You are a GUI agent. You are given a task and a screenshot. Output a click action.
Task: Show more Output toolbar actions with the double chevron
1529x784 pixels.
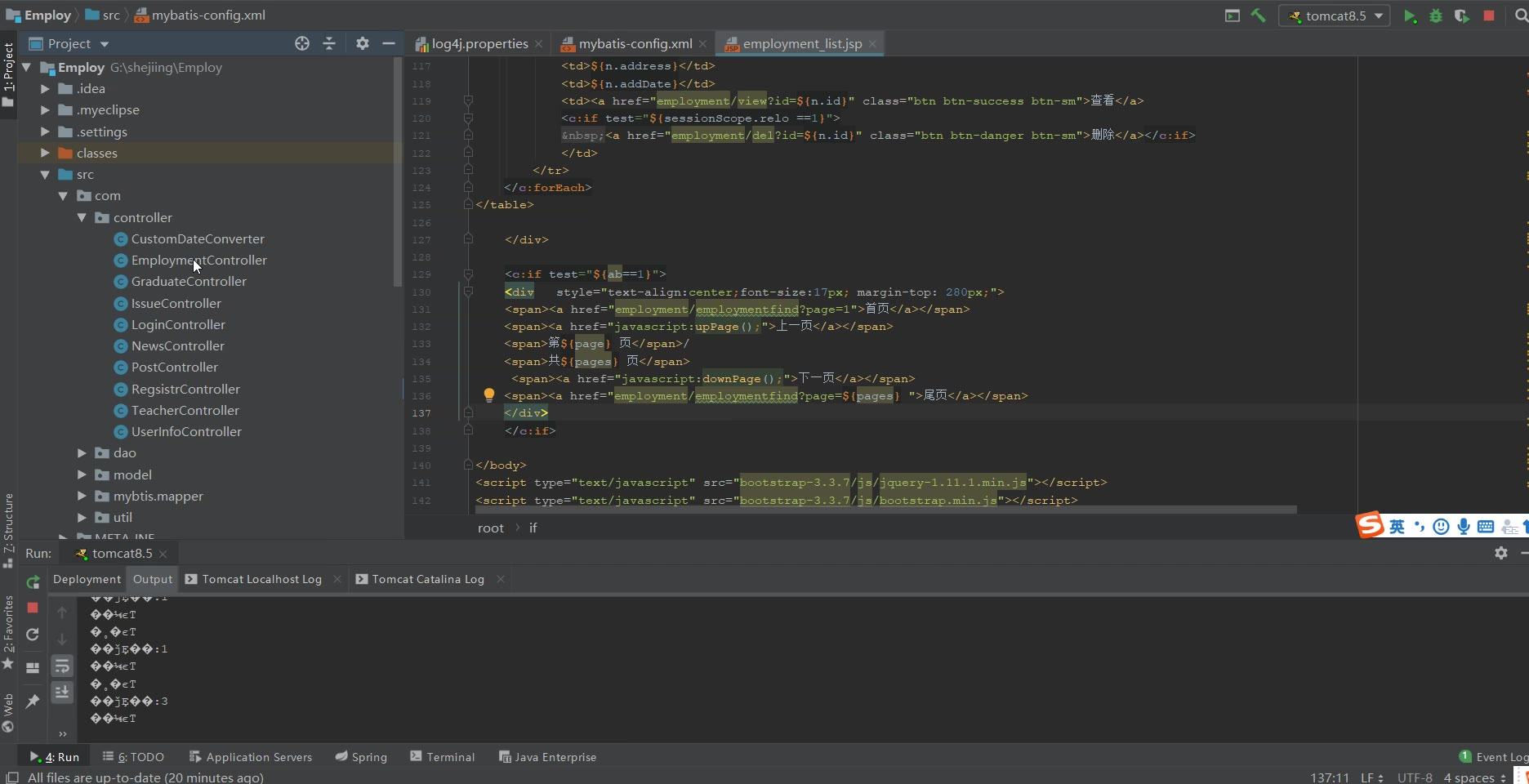[62, 733]
